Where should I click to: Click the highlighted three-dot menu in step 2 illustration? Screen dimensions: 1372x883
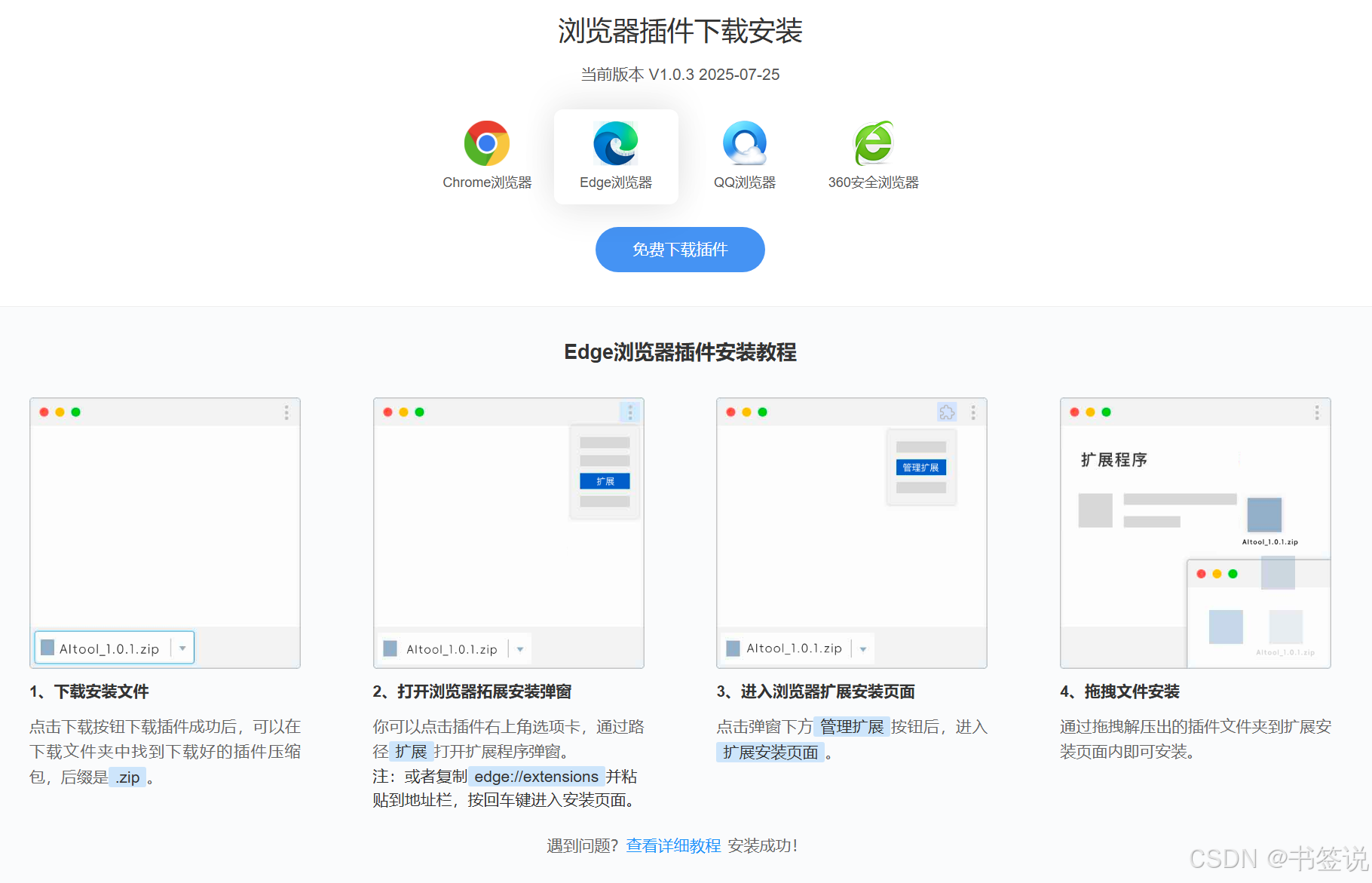[630, 412]
